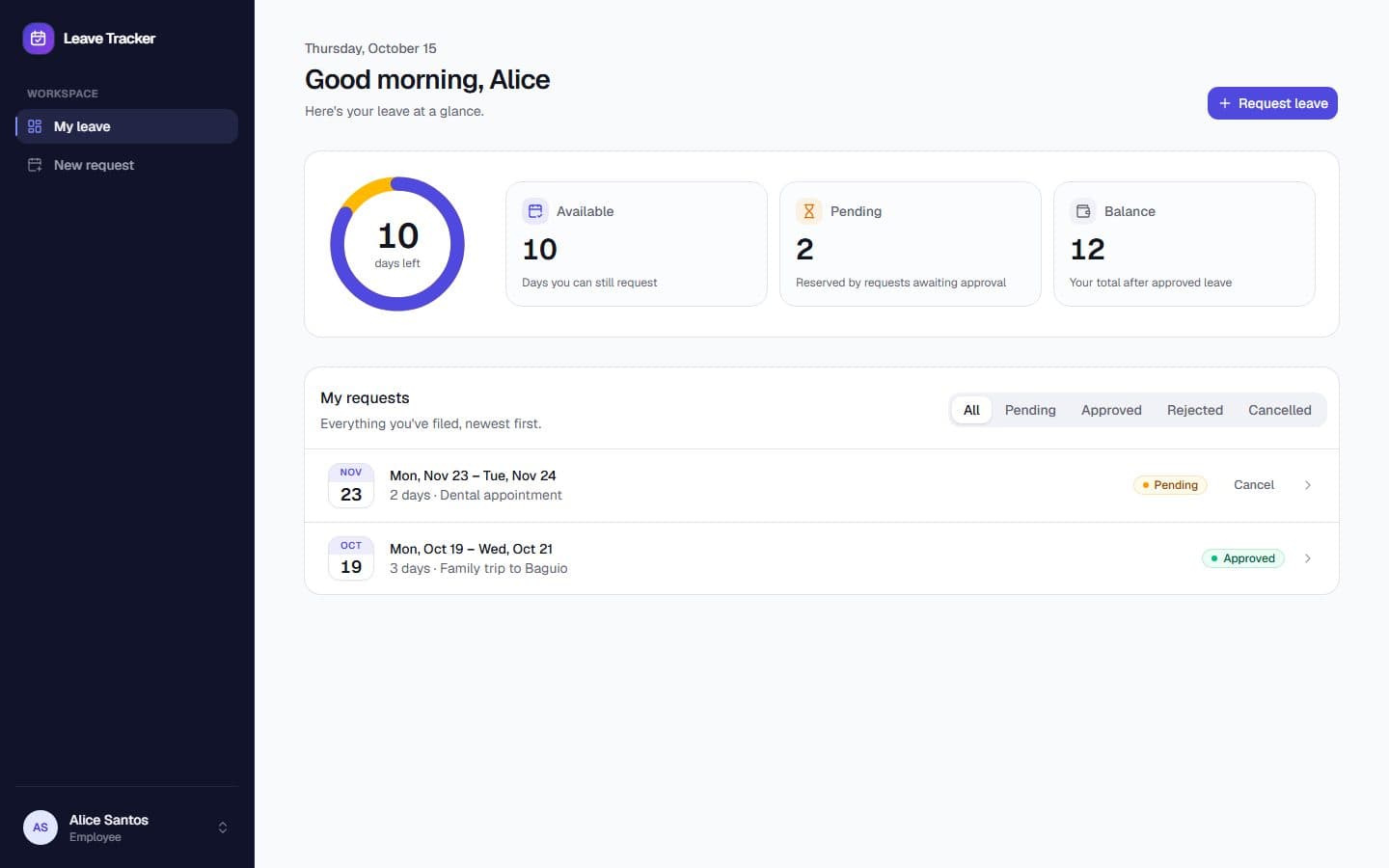Click the "Alice Santos" name in sidebar
This screenshot has height=868, width=1389.
tap(109, 820)
